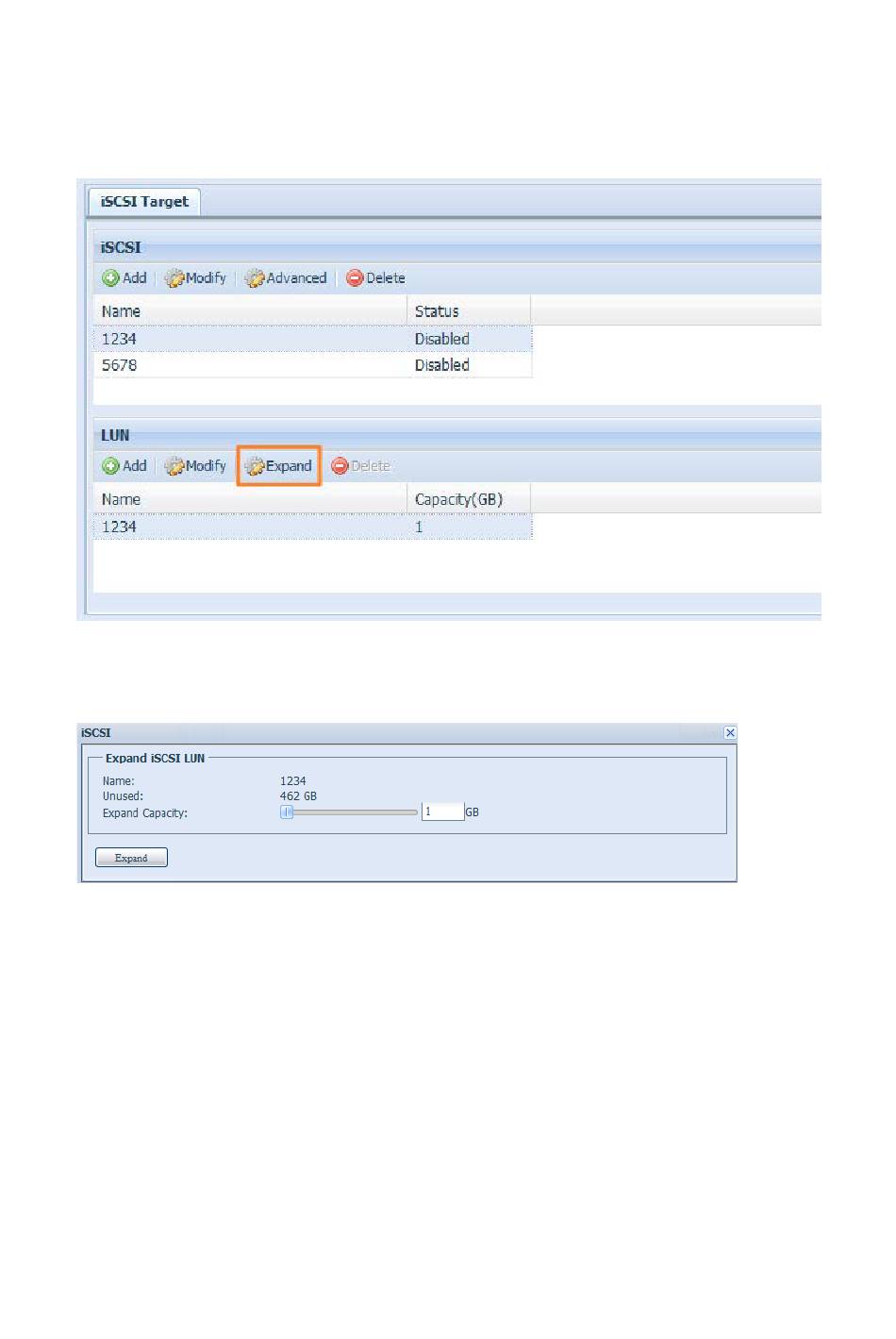
Task: Click the Expand Capacity slider handle
Action: [288, 812]
